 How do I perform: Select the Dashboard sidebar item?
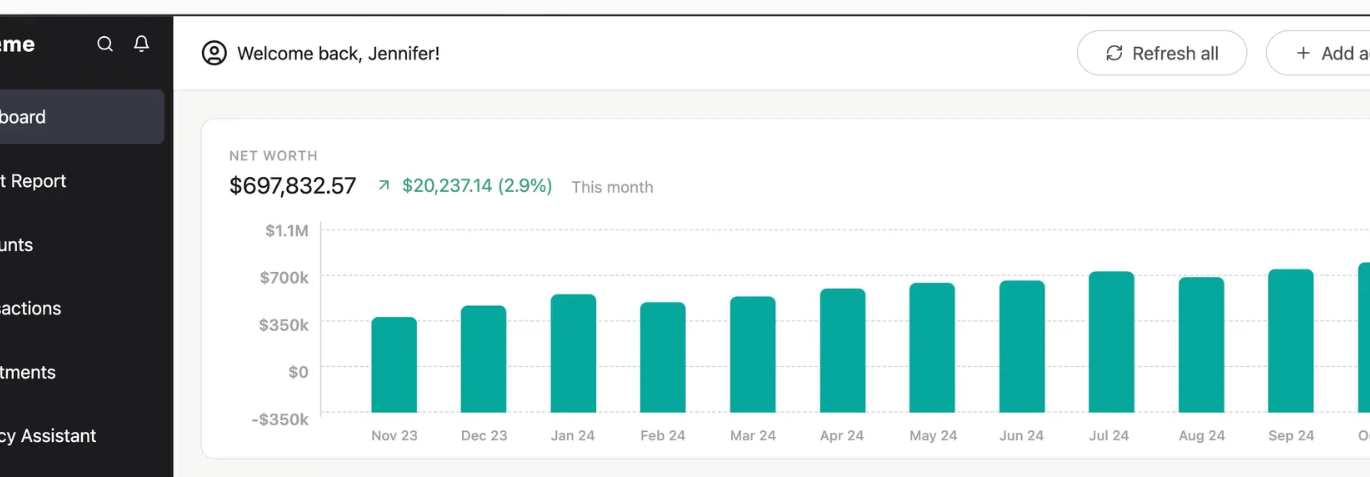(80, 117)
